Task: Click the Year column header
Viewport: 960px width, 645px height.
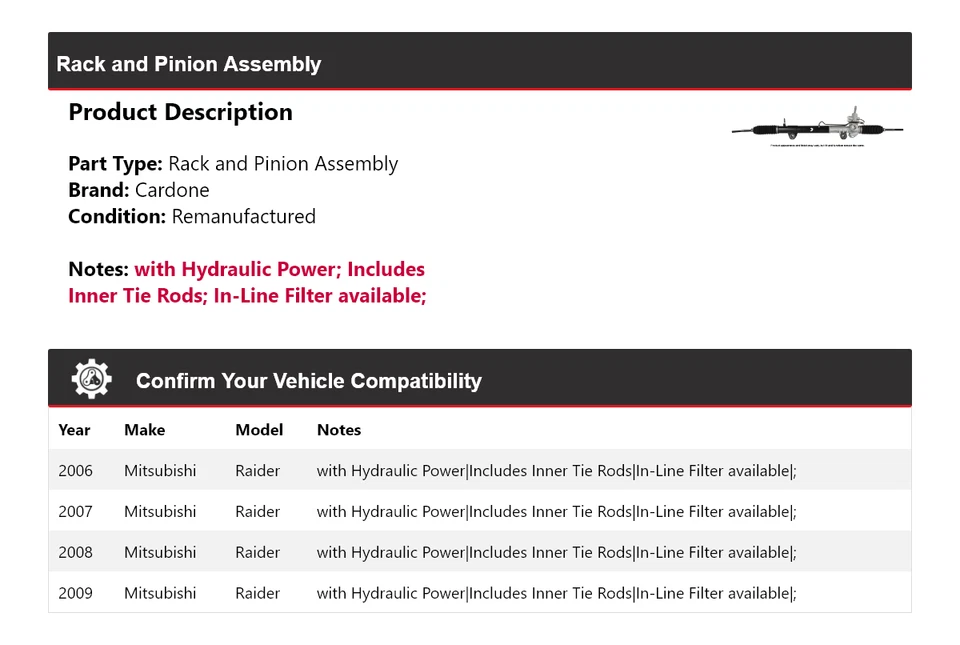Action: [74, 430]
